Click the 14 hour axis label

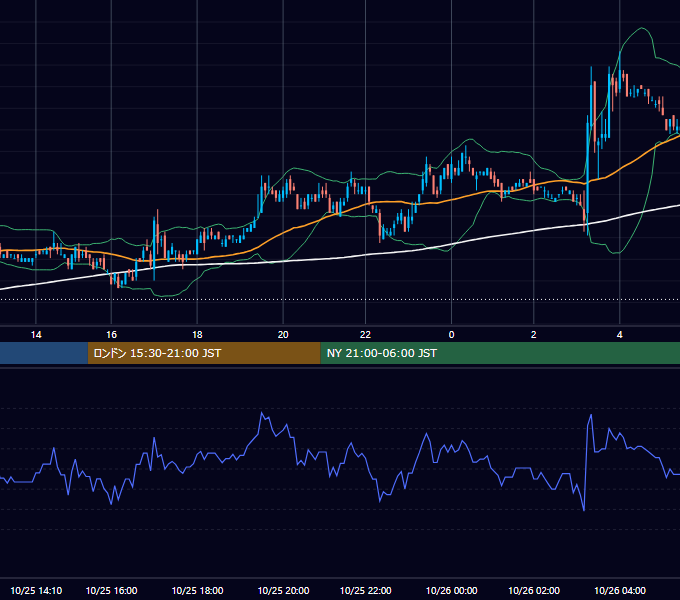[36, 335]
